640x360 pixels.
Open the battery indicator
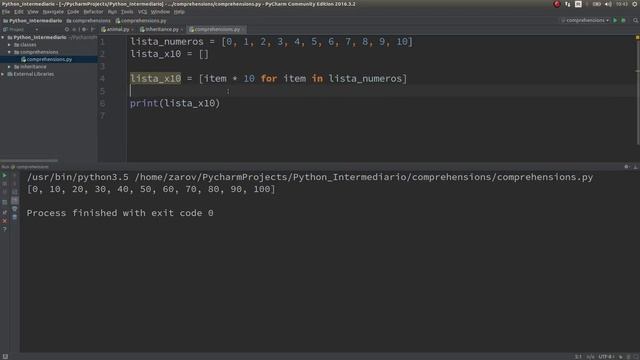597,4
